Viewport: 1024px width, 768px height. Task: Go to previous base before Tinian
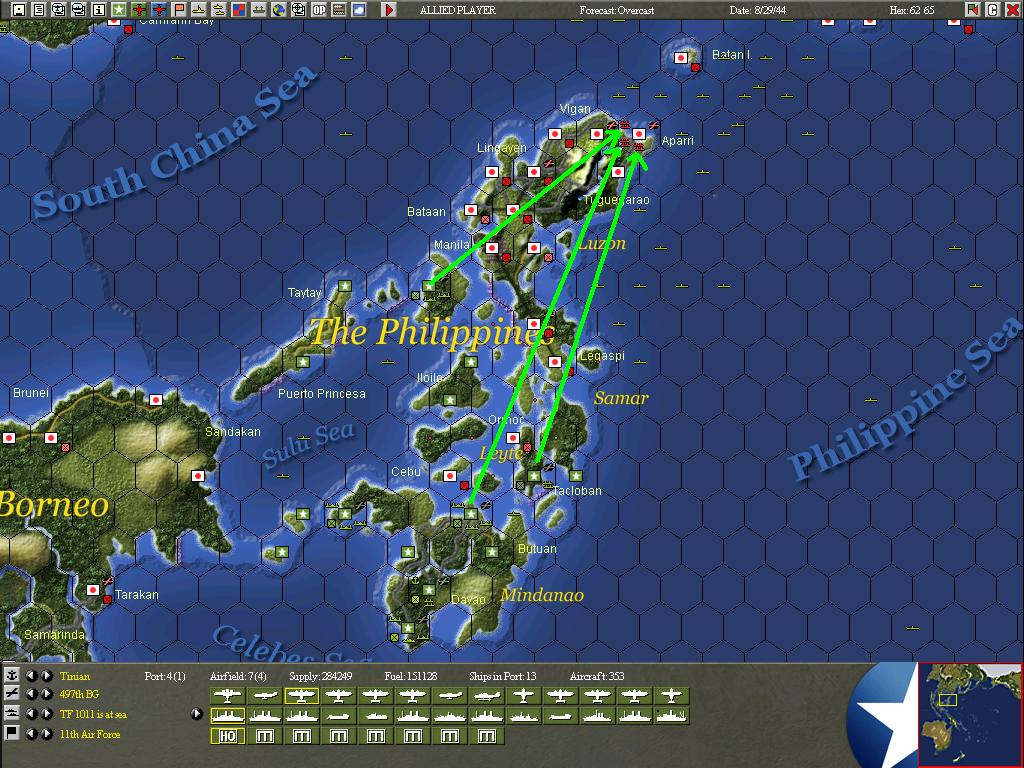click(x=31, y=675)
